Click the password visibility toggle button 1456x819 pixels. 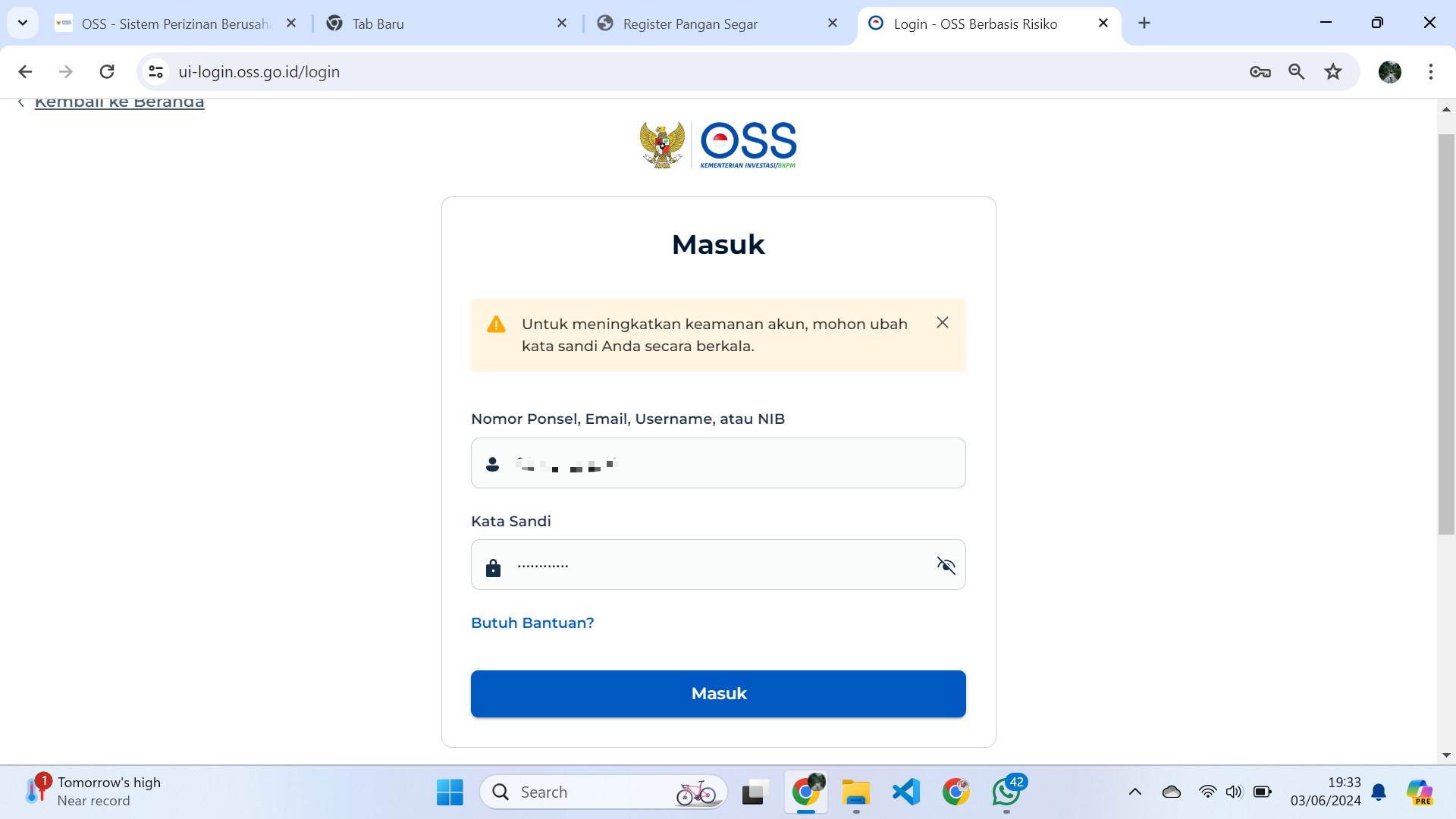click(944, 565)
